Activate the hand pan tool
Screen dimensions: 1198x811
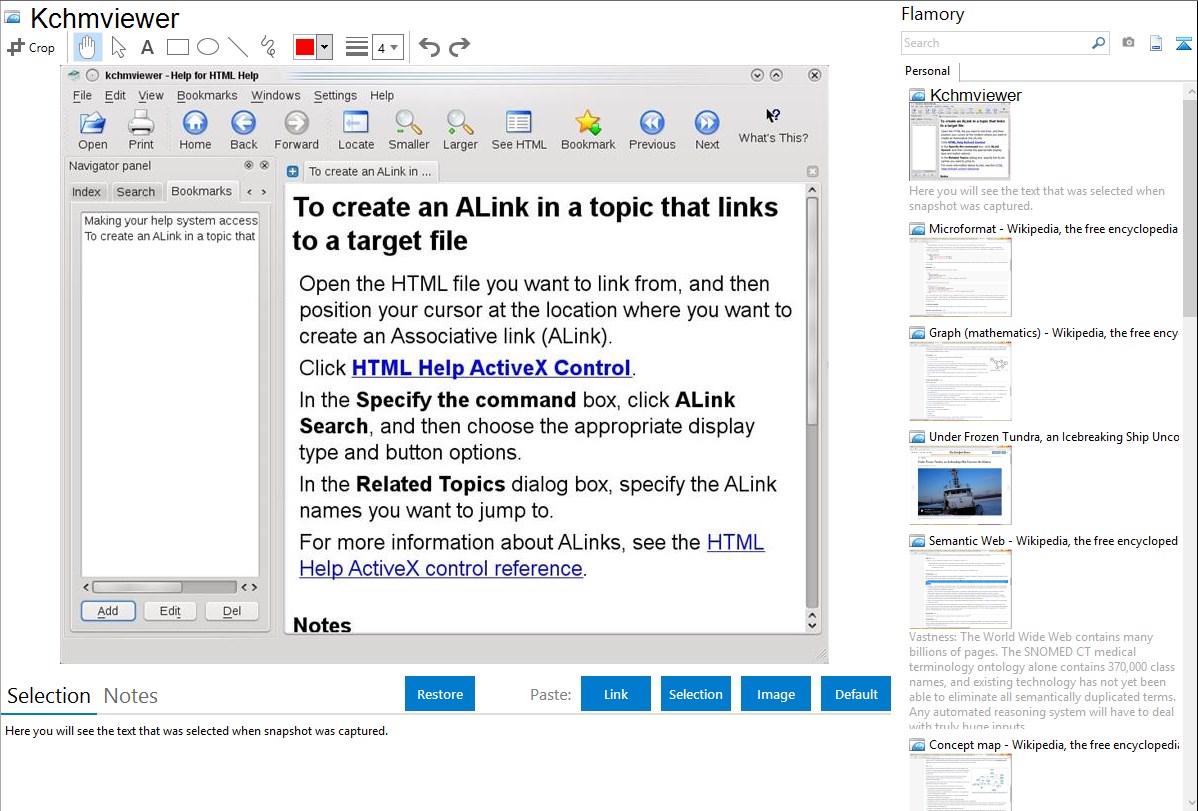87,47
